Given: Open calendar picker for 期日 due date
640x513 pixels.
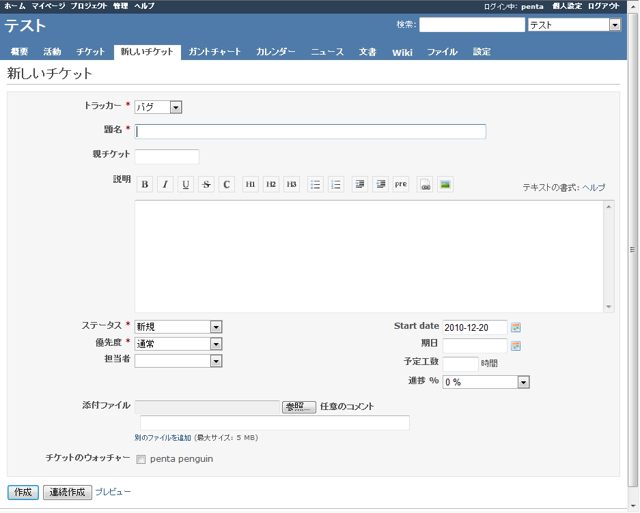Looking at the screenshot, I should pos(516,346).
